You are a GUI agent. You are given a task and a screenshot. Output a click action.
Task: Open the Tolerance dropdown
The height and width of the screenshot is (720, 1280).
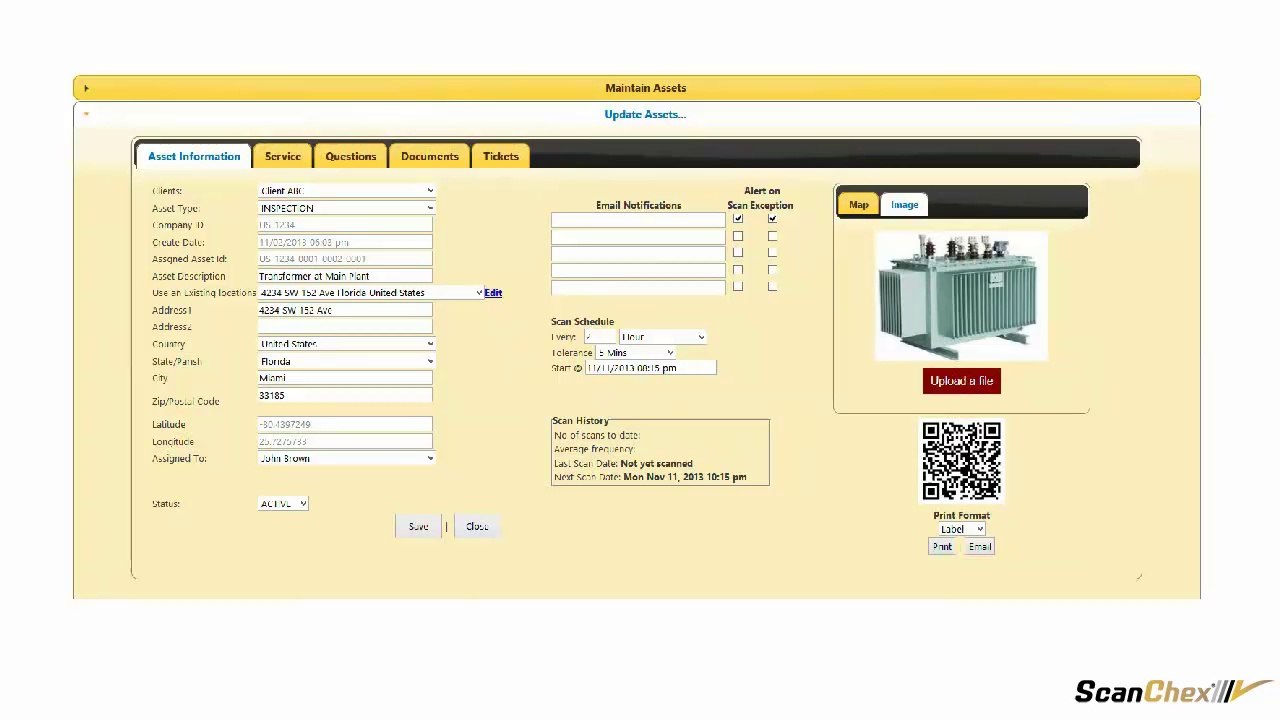point(635,353)
